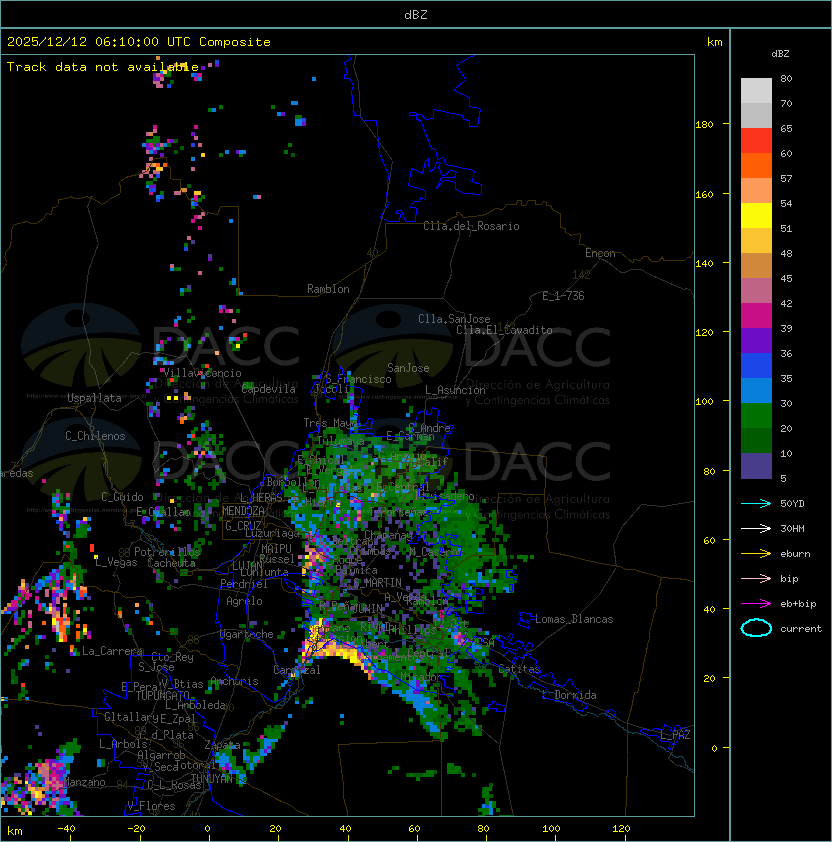The image size is (832, 842).
Task: Pick the red 60-65 dBZ swatch
Action: (756, 141)
